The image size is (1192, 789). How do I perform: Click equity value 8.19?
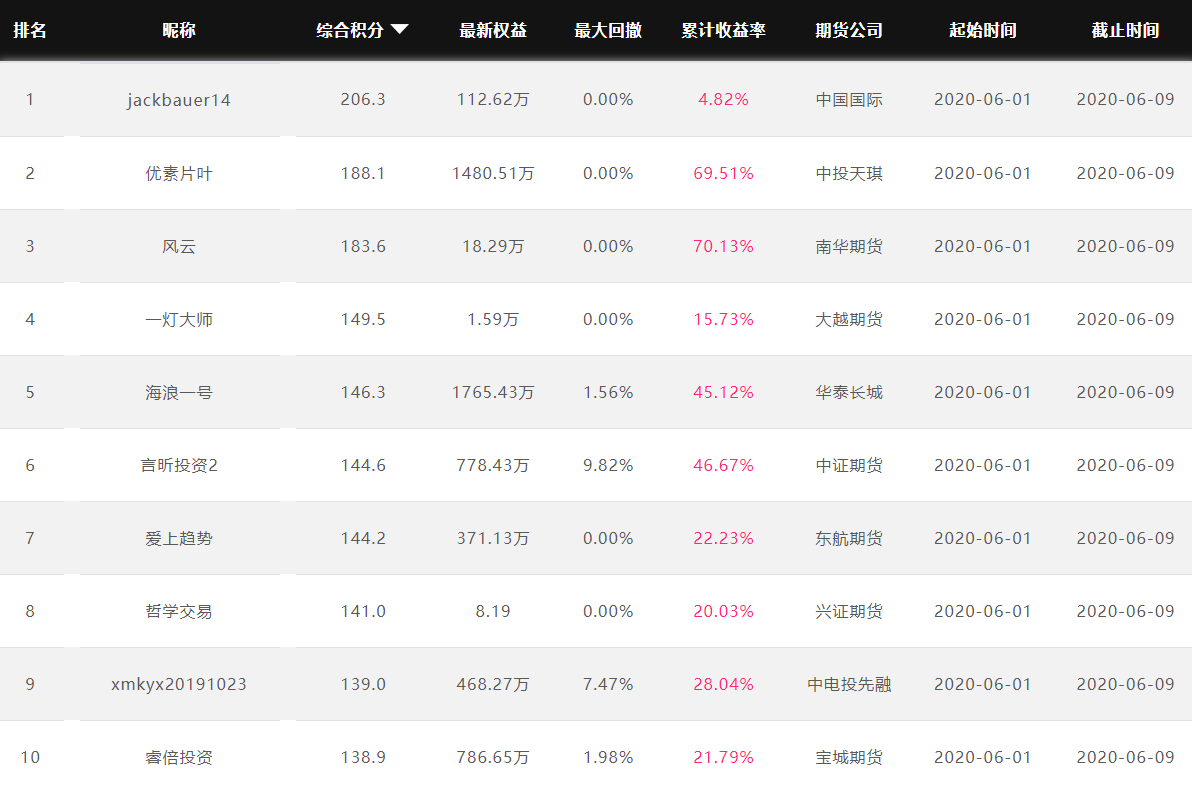493,611
